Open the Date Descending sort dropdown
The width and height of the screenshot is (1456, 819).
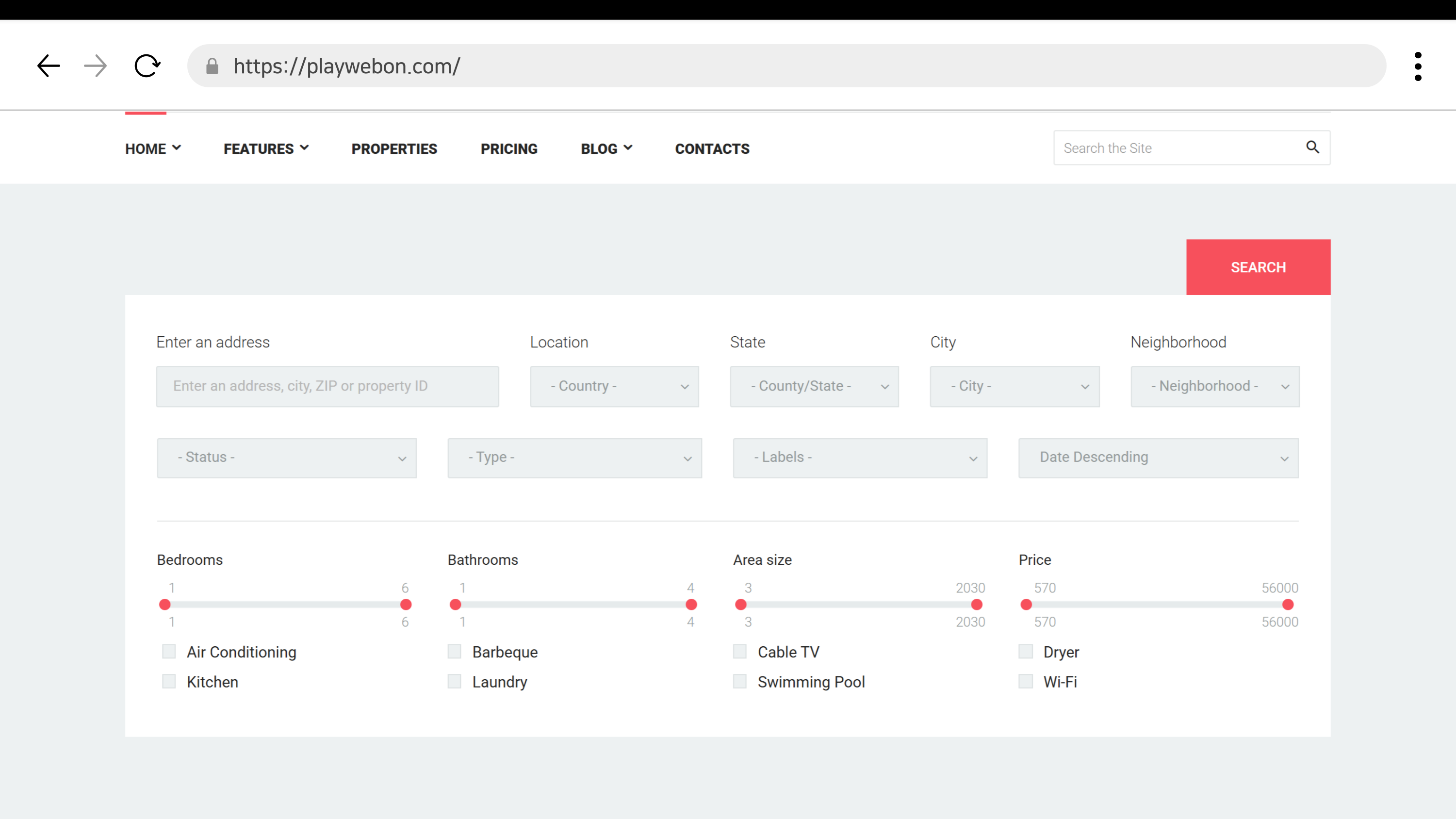(1158, 458)
